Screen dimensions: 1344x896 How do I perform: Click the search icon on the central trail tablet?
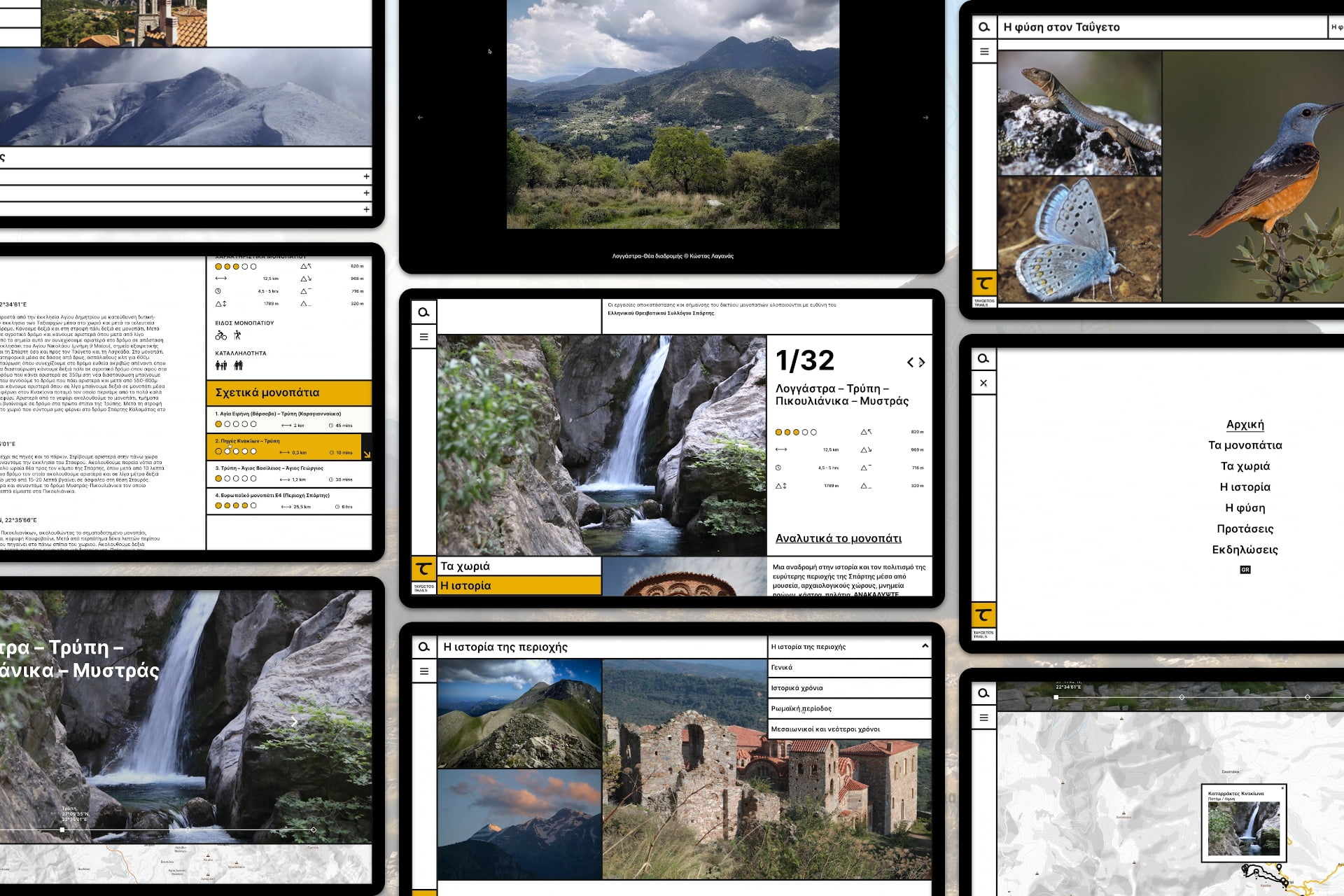(423, 312)
